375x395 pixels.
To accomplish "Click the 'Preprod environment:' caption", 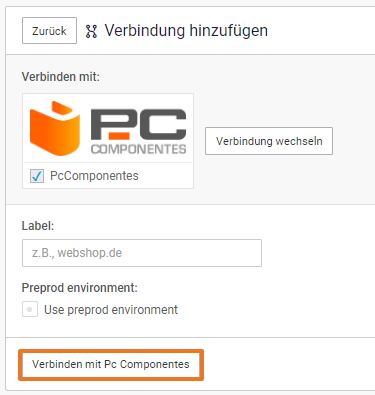I will click(x=80, y=288).
